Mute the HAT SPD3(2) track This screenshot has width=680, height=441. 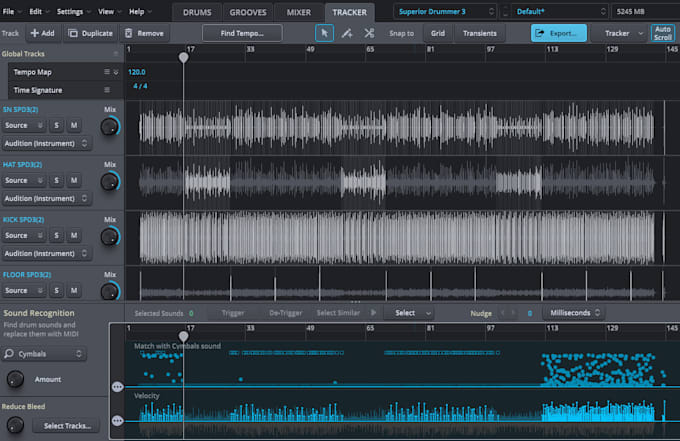(x=74, y=180)
